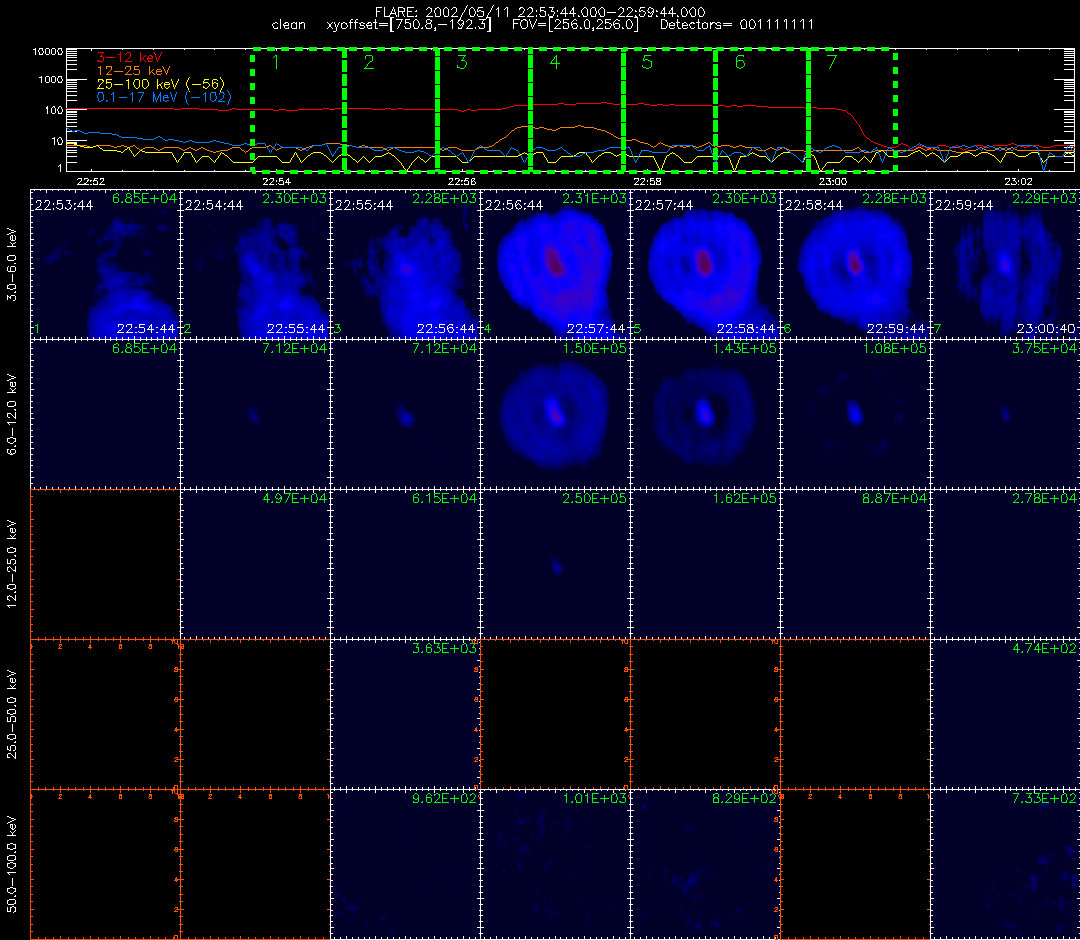Select the 12-25 keV image labeled 2.50E+05
This screenshot has width=1080, height=940.
(x=556, y=564)
